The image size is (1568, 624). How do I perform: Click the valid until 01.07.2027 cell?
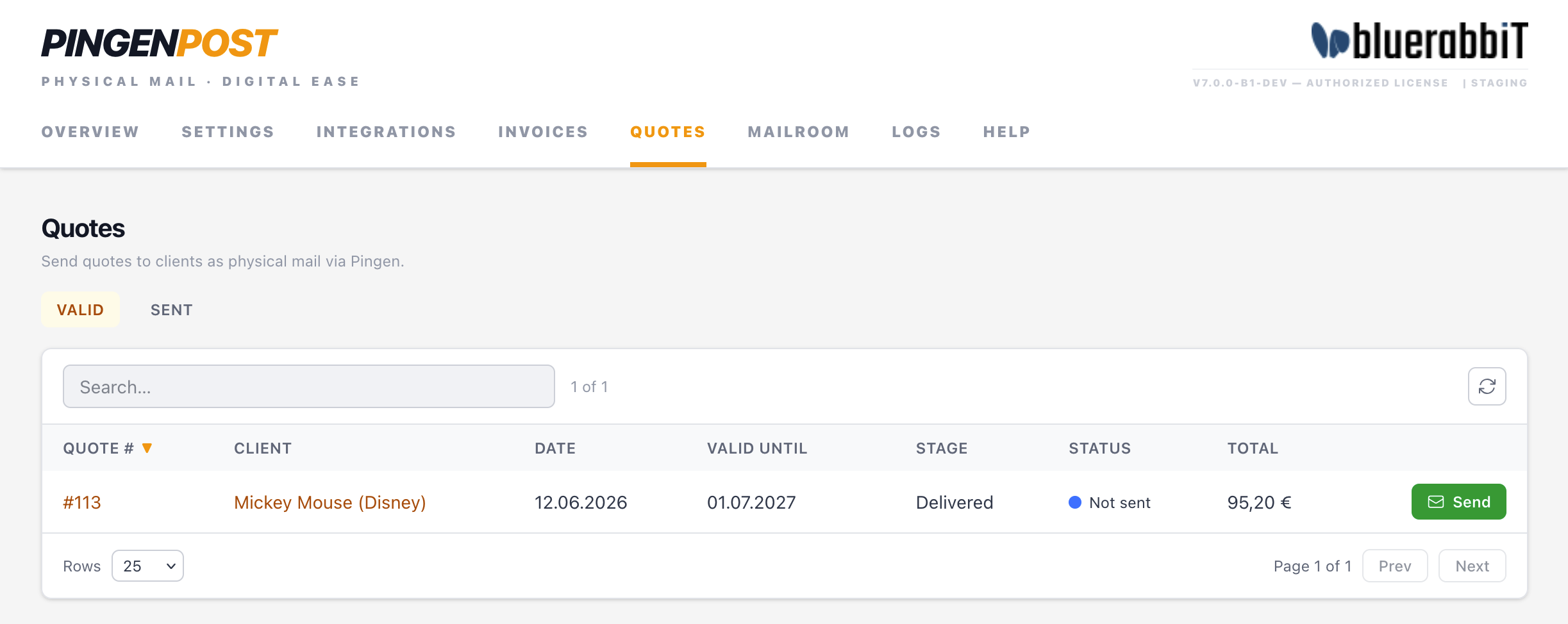(x=751, y=502)
